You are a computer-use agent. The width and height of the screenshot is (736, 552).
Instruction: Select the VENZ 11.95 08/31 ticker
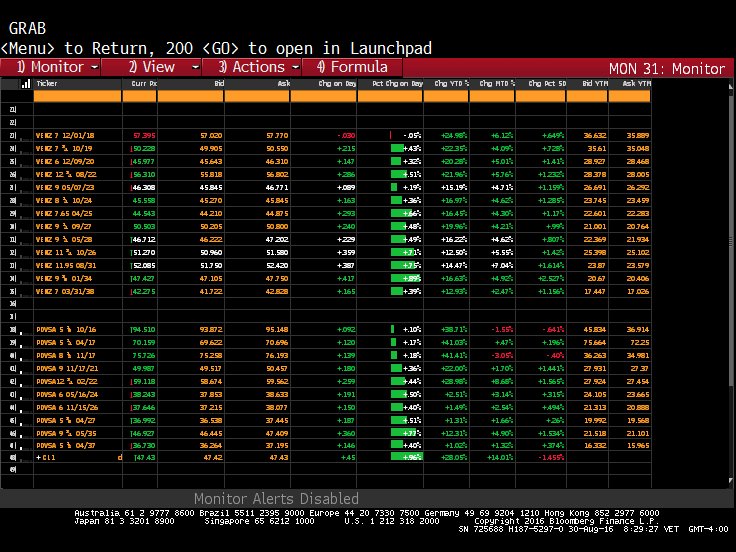[x=66, y=266]
